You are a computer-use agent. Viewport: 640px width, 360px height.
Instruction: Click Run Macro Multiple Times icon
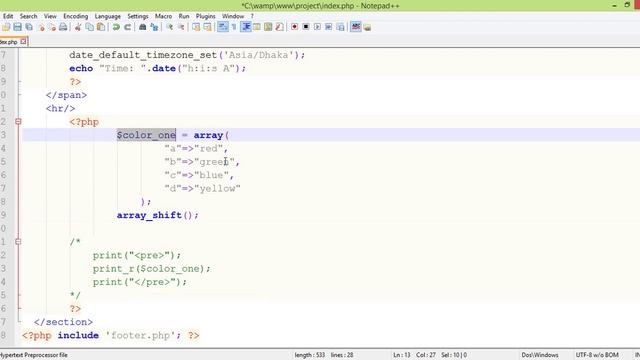pyautogui.click(x=329, y=27)
